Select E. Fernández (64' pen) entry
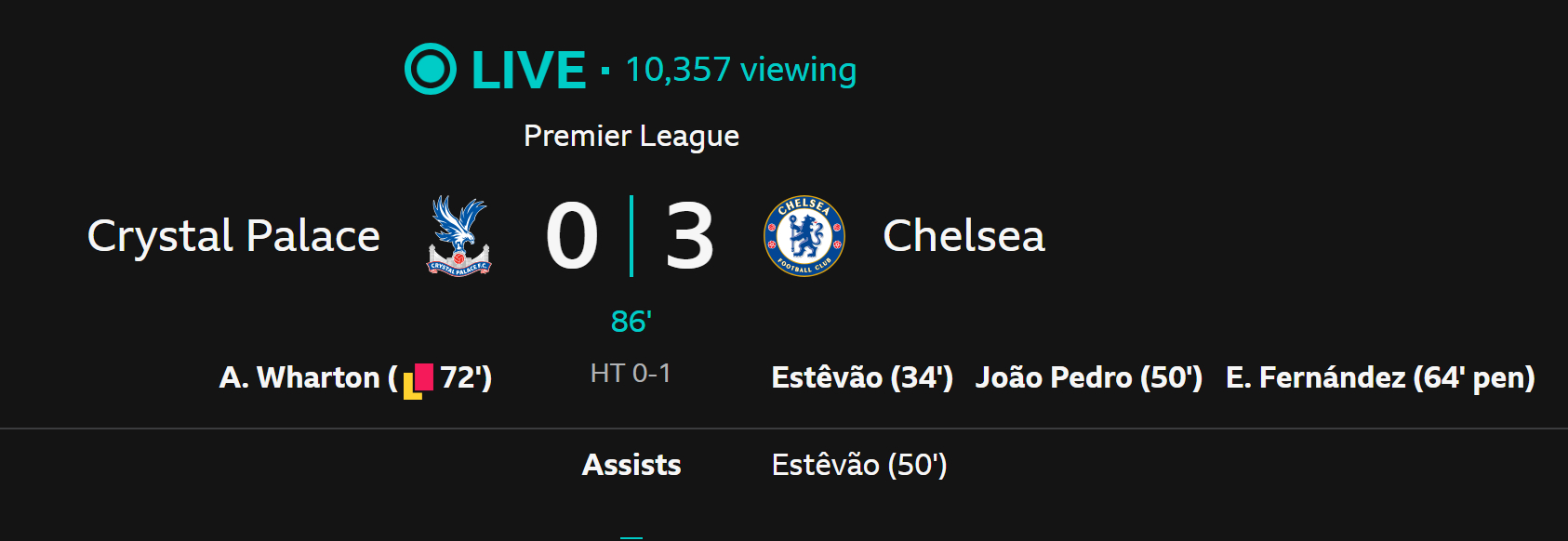Viewport: 1568px width, 541px height. click(1380, 377)
